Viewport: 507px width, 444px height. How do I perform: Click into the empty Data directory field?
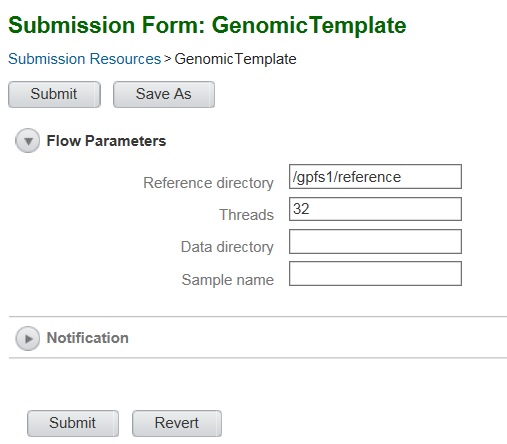point(375,241)
